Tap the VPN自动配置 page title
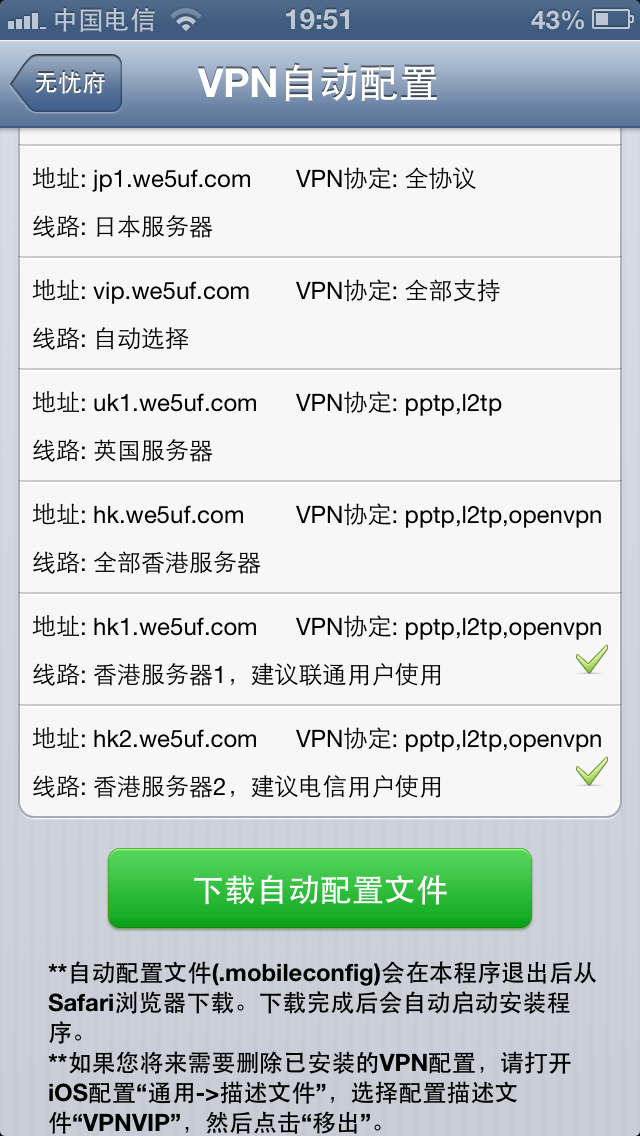This screenshot has height=1136, width=640. (317, 83)
